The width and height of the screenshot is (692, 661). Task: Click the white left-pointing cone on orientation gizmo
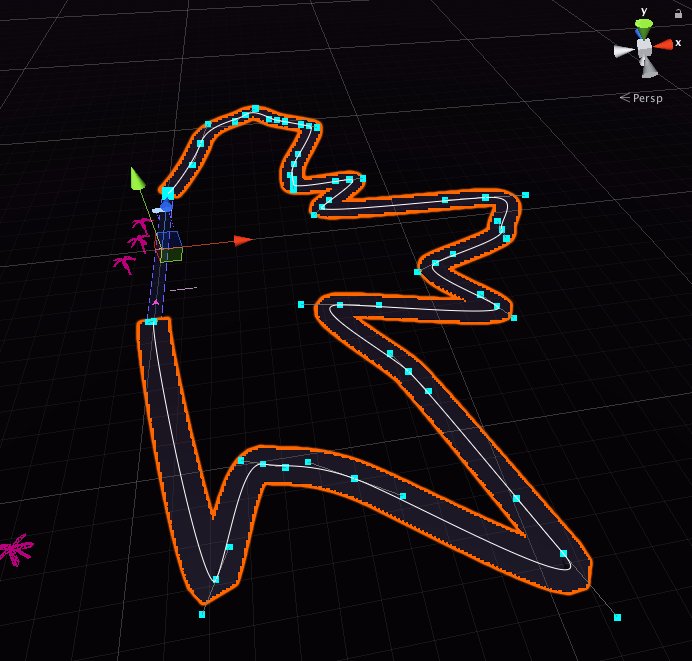tap(624, 50)
